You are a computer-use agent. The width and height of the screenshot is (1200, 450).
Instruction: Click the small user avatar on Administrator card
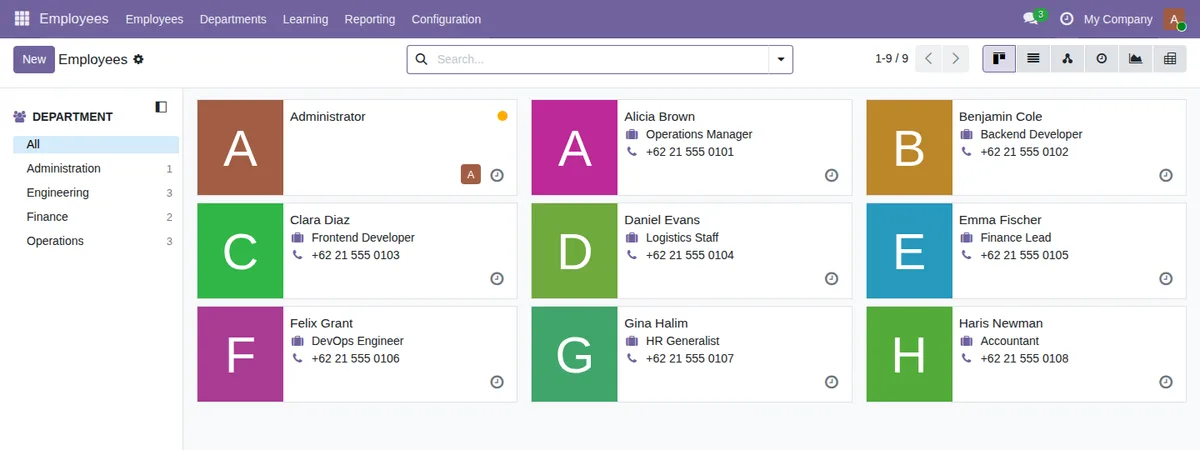point(471,175)
